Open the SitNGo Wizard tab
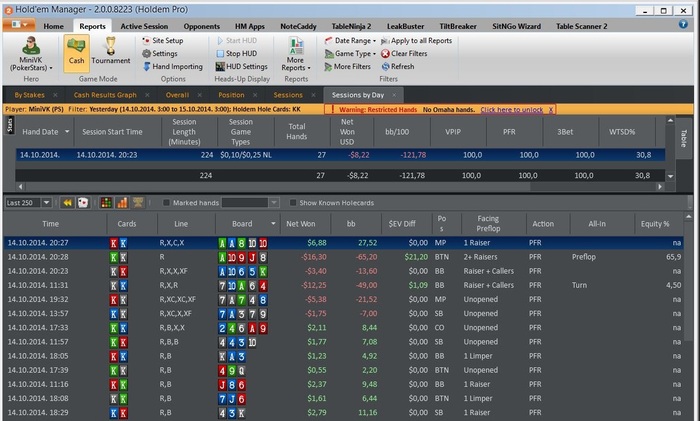 pyautogui.click(x=517, y=26)
